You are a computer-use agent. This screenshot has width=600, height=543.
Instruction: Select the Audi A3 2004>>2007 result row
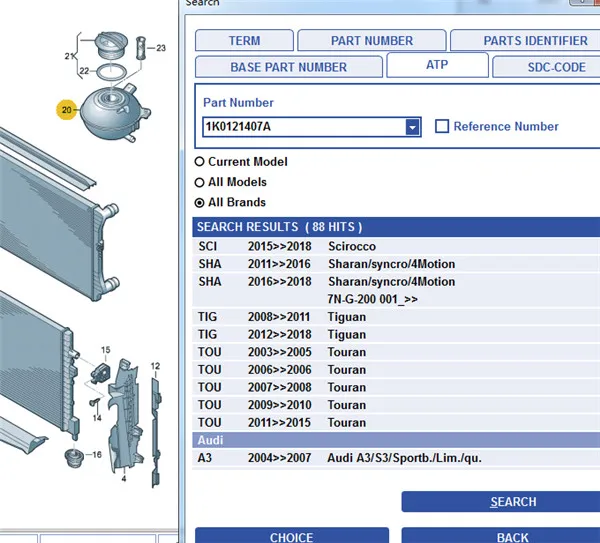point(396,458)
